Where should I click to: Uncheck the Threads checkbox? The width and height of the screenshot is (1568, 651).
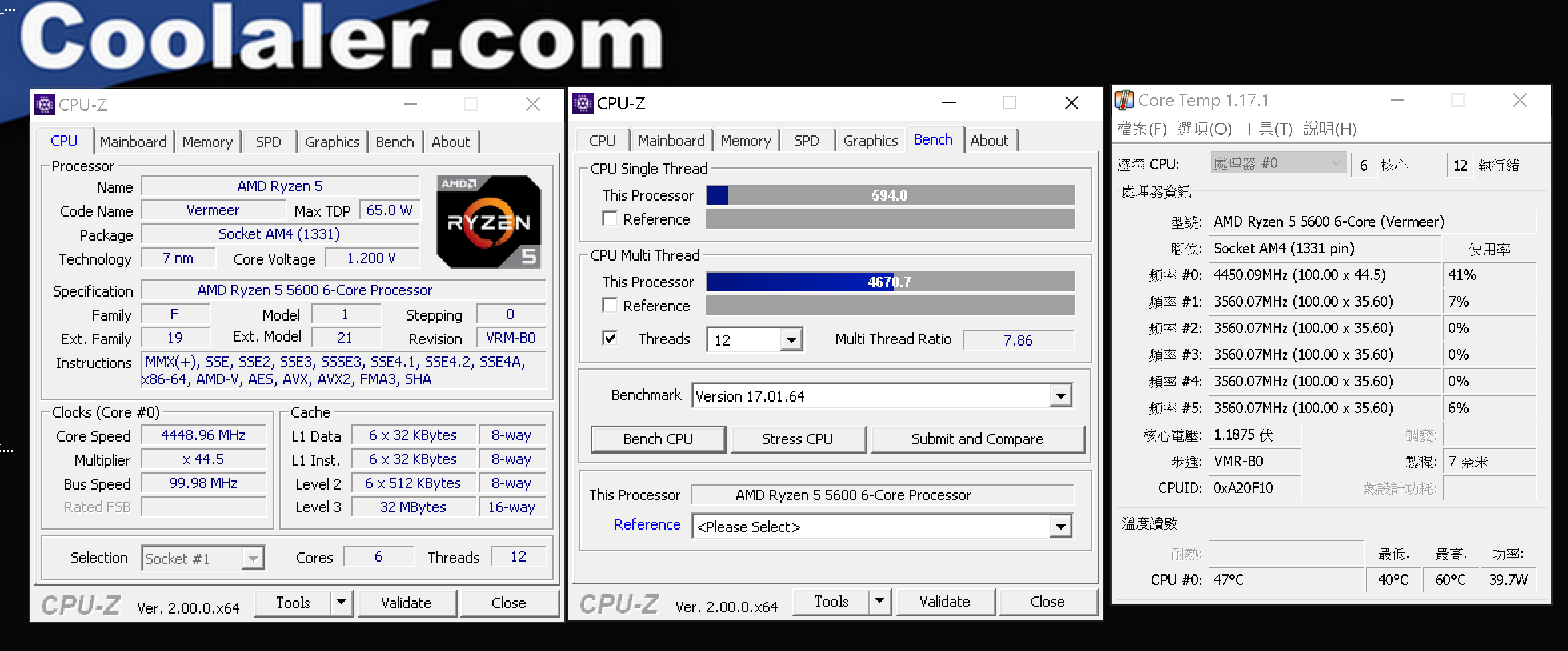609,338
